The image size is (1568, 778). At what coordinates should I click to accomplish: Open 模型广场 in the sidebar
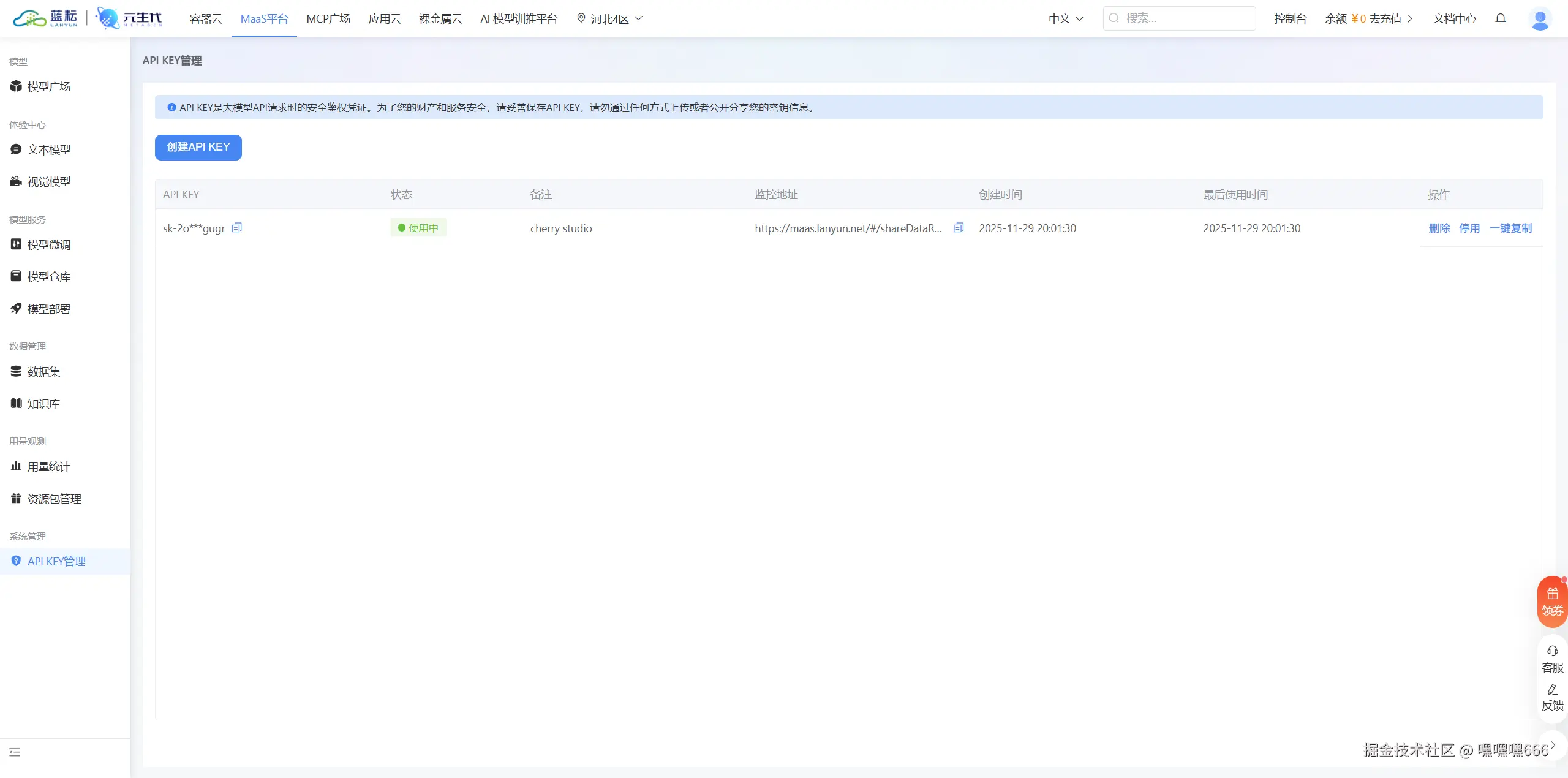(x=49, y=86)
